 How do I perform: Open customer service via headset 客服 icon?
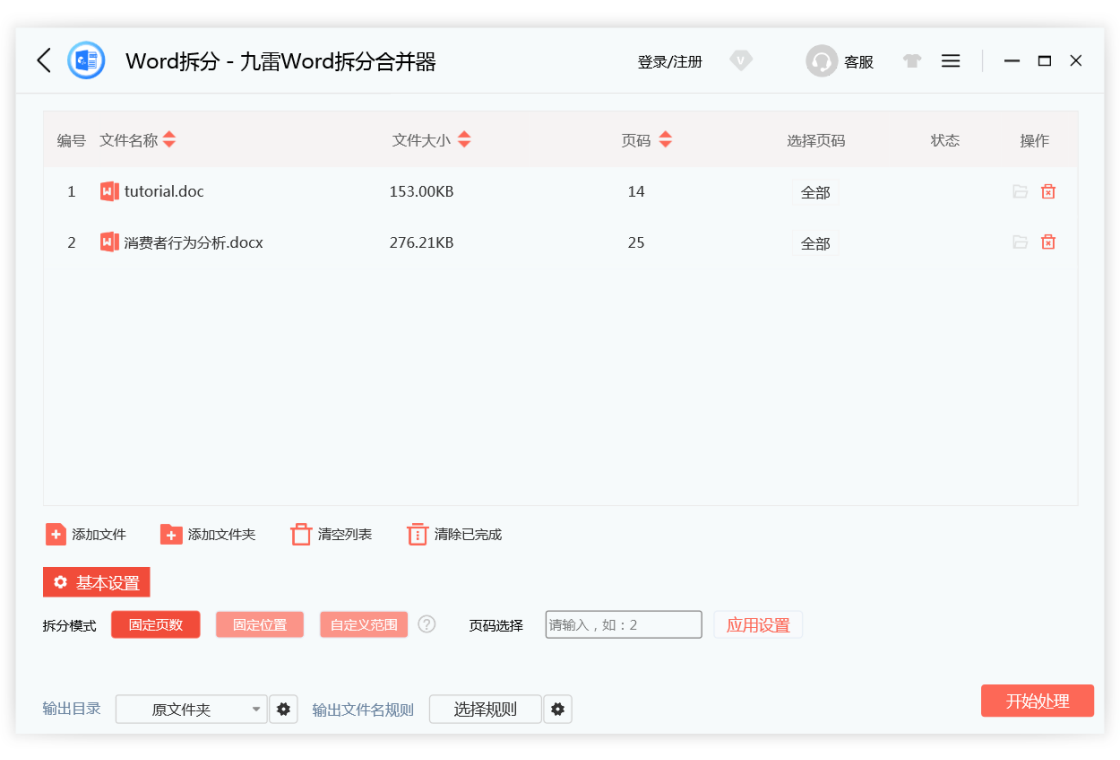click(821, 61)
